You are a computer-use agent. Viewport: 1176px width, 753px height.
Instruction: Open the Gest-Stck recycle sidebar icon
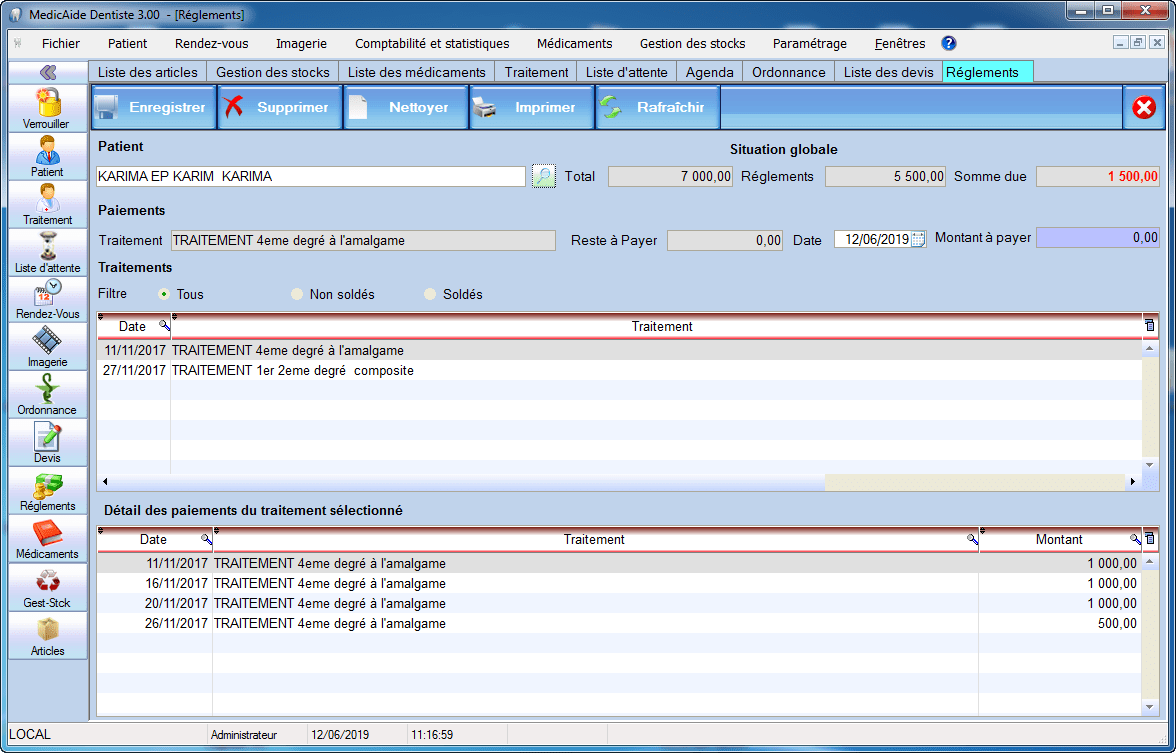(x=47, y=588)
